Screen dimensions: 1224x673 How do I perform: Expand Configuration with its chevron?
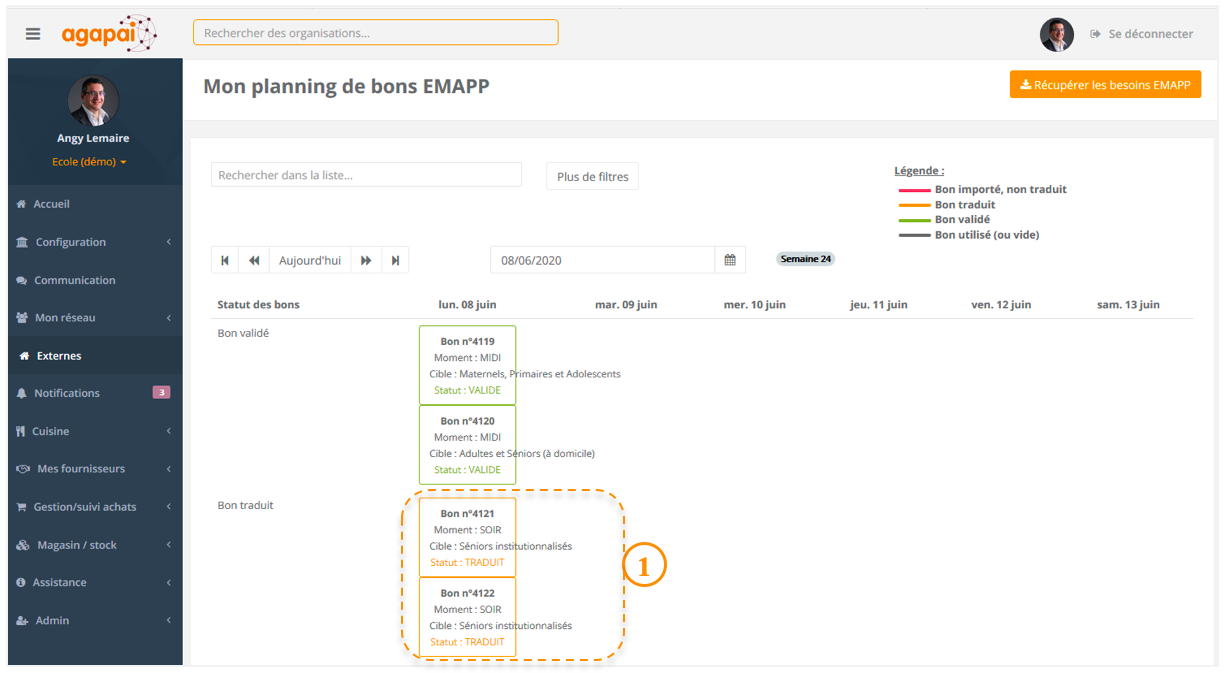169,242
